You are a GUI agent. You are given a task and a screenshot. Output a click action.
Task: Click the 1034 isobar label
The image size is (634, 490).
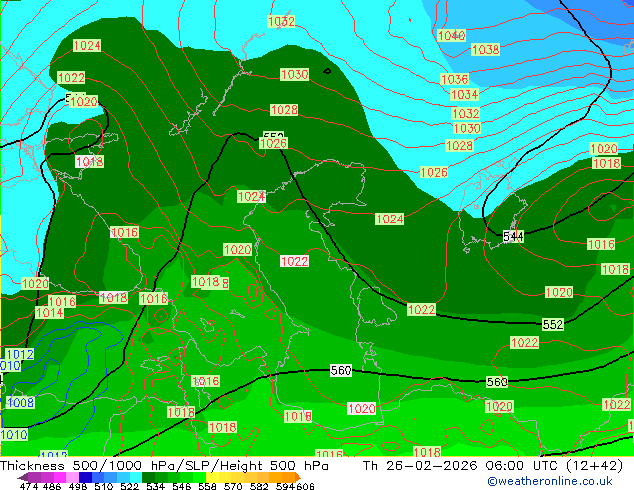[464, 95]
